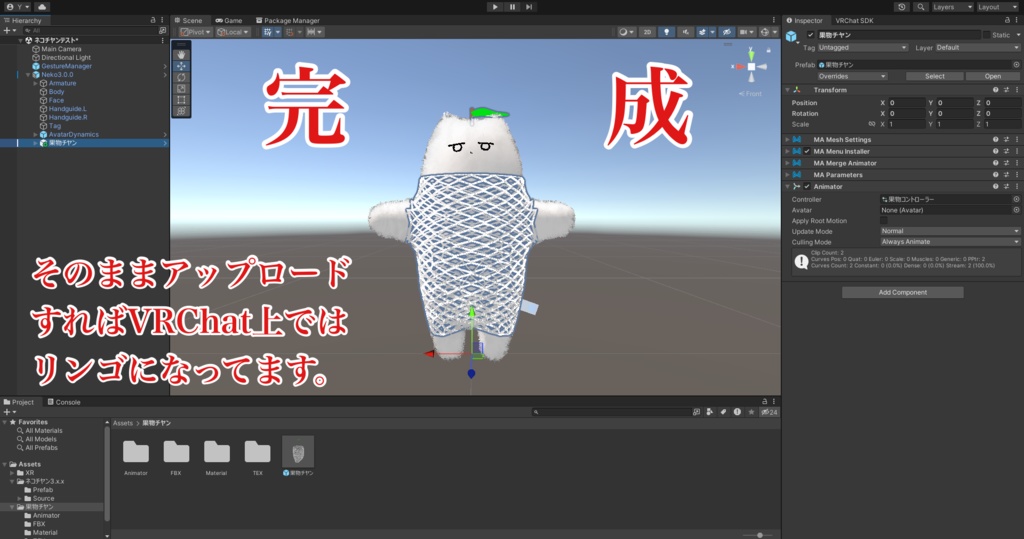Open the Update Mode Normal dropdown

click(950, 231)
